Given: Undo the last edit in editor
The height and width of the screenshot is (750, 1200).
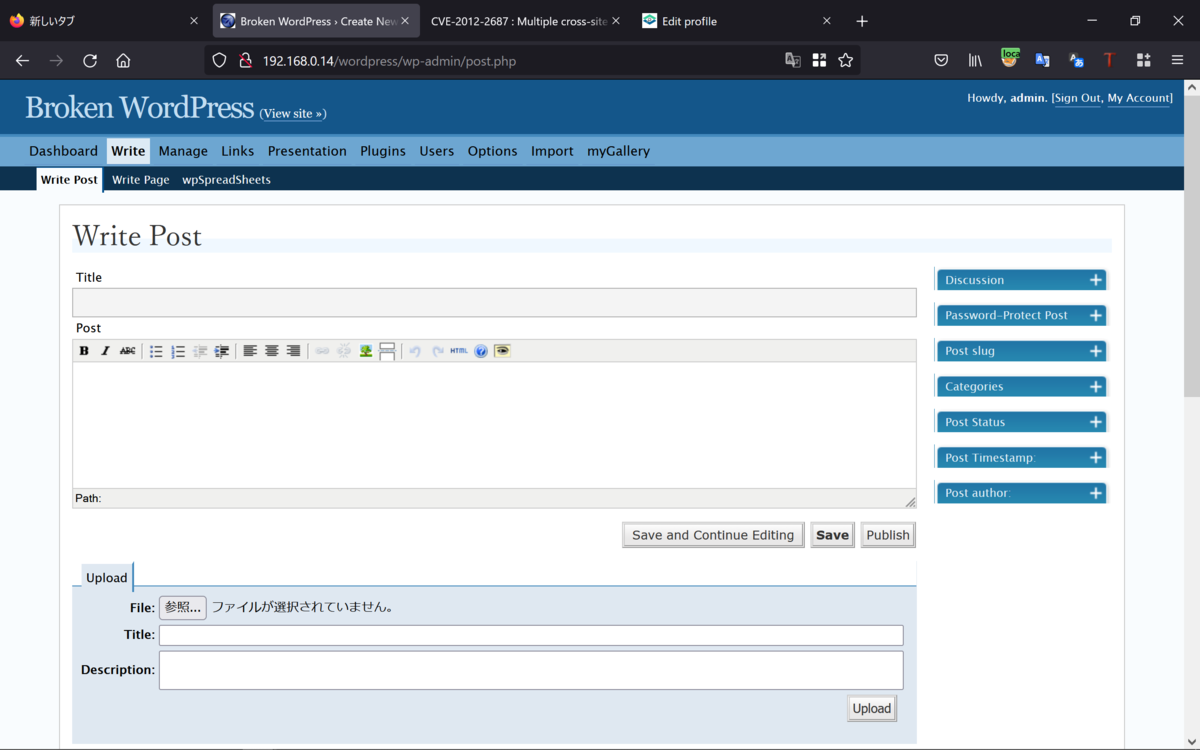Looking at the screenshot, I should (415, 351).
